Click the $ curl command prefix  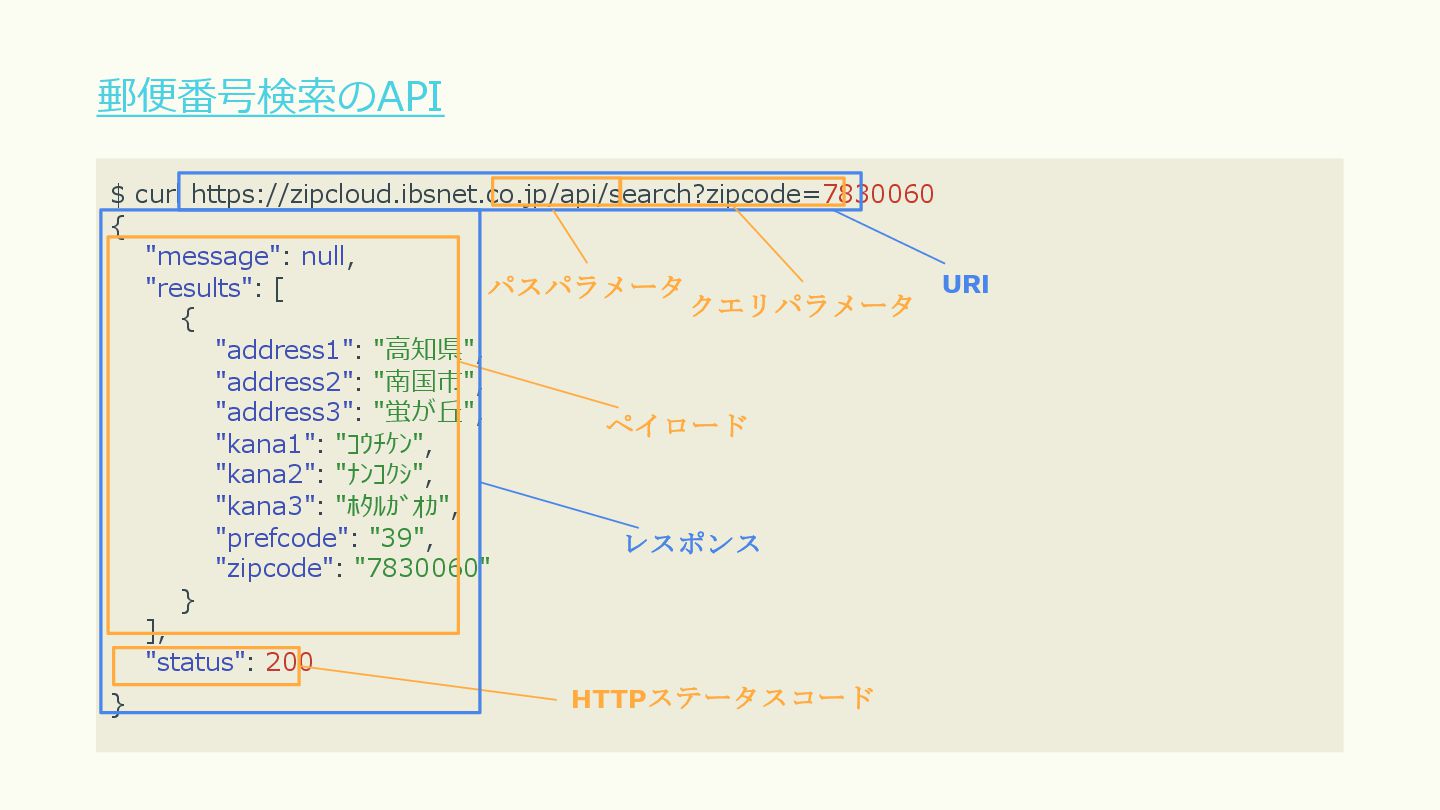pos(143,193)
